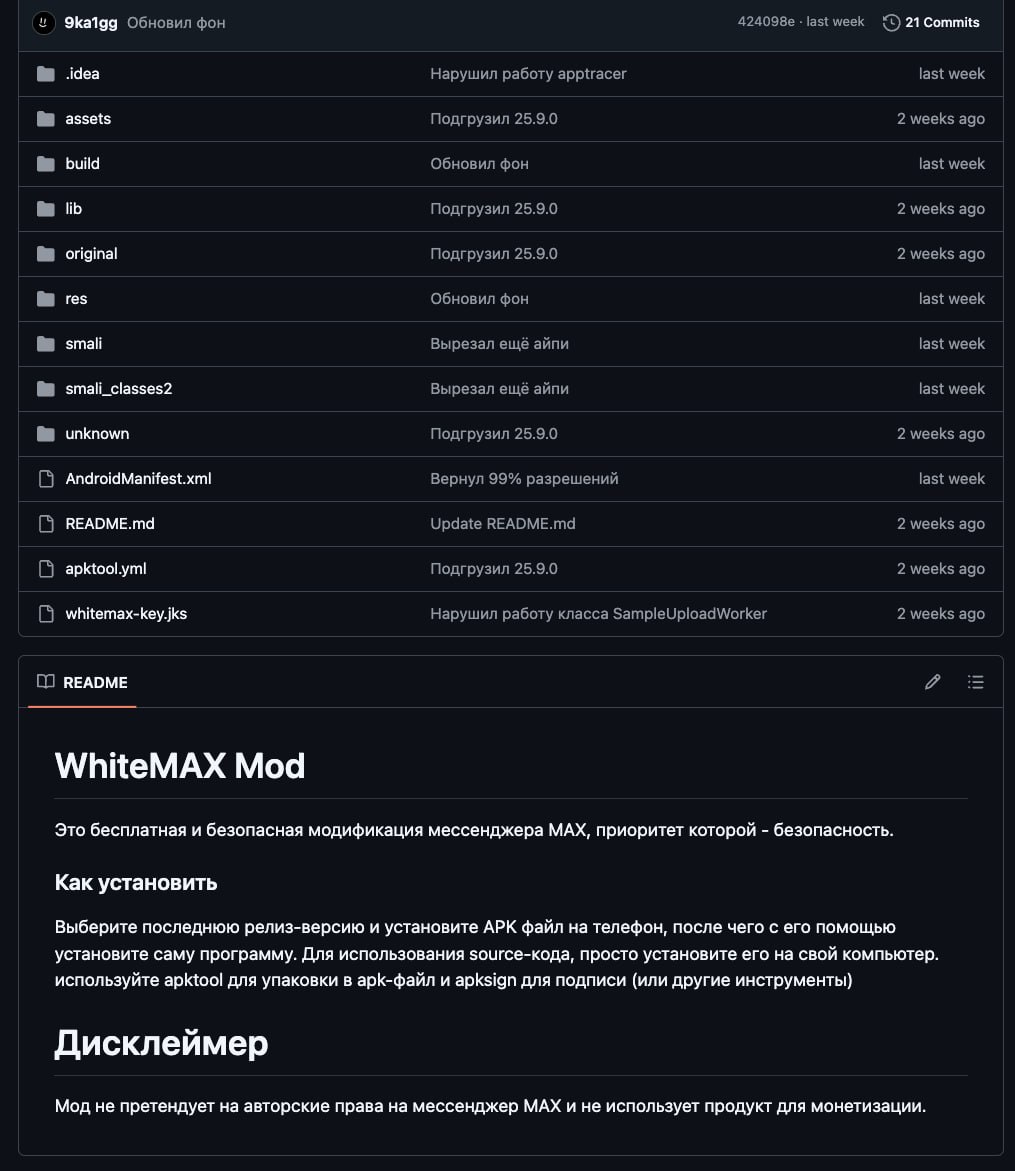Select the README.md file entry
This screenshot has width=1015, height=1171.
(x=110, y=523)
